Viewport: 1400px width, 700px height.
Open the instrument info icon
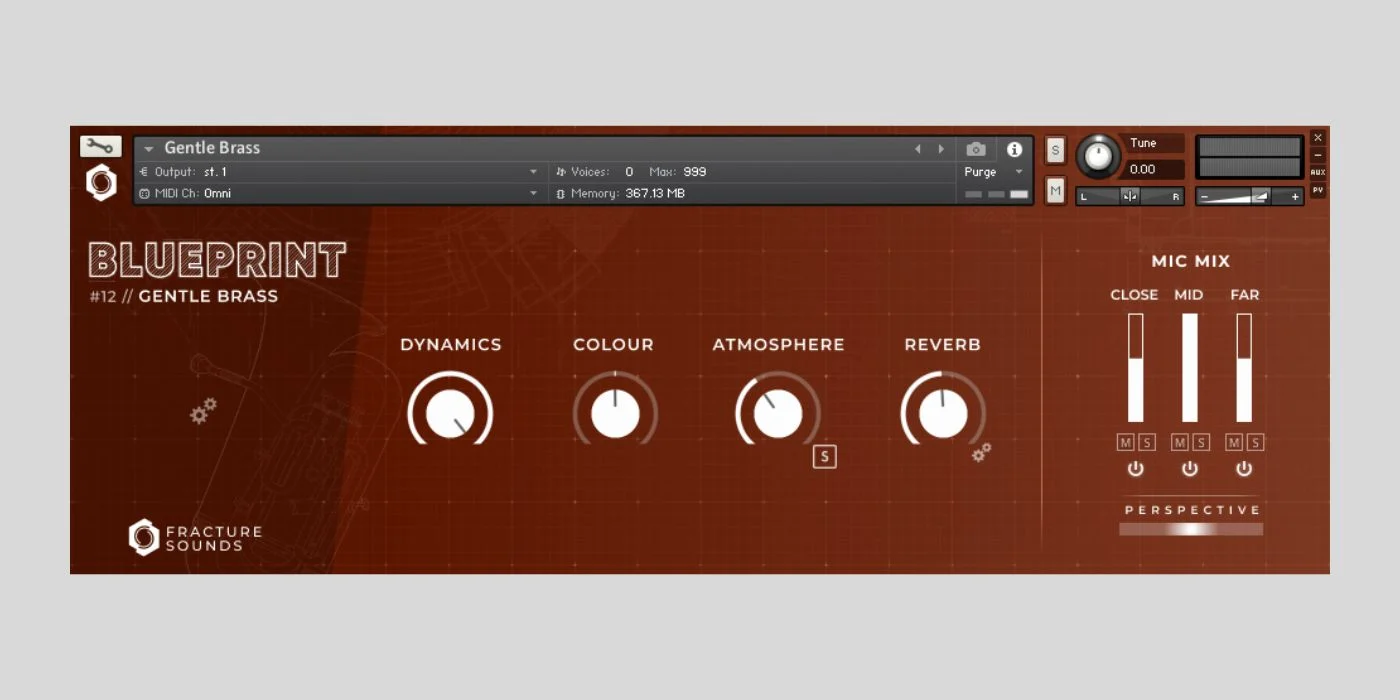pyautogui.click(x=1014, y=149)
